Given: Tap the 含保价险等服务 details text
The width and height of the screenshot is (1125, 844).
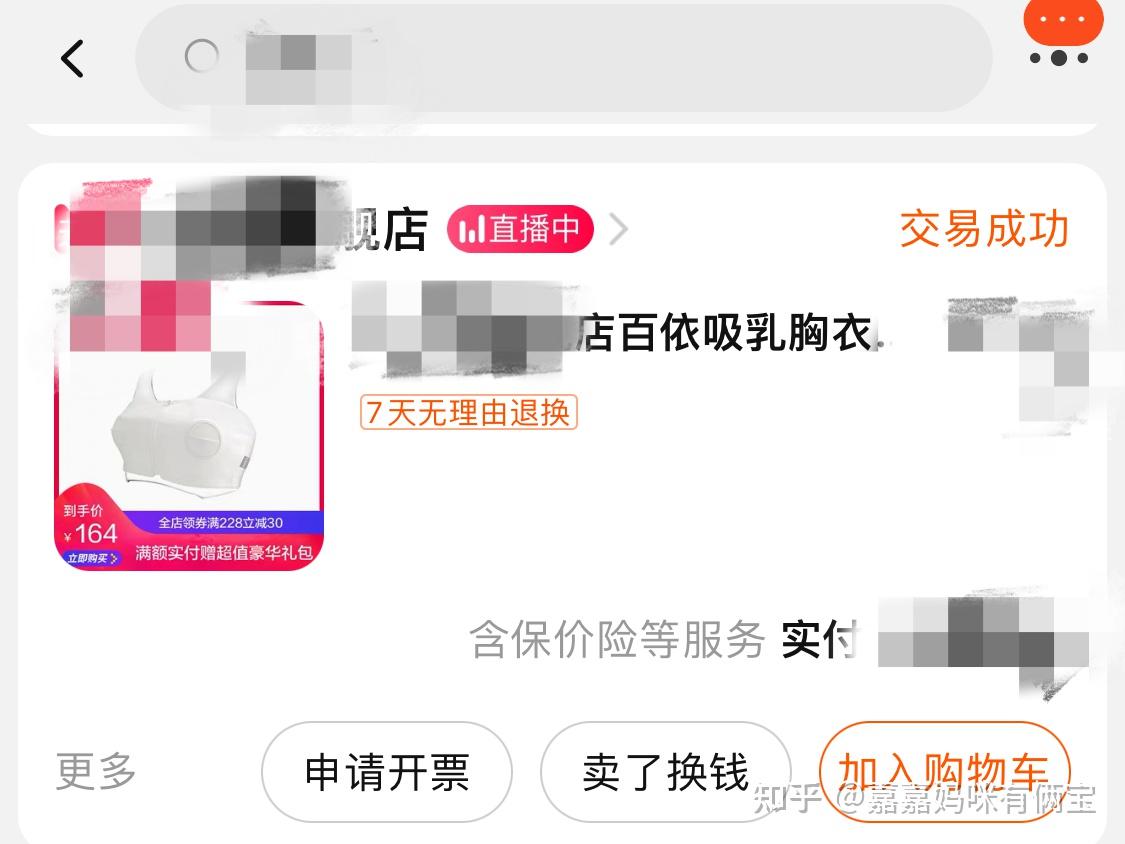Looking at the screenshot, I should pos(617,639).
